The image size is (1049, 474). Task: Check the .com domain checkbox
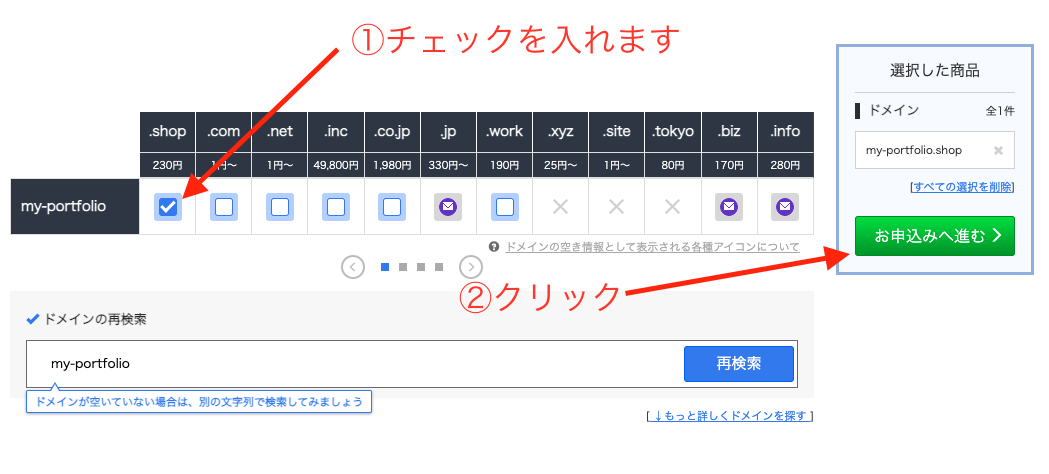tap(223, 207)
